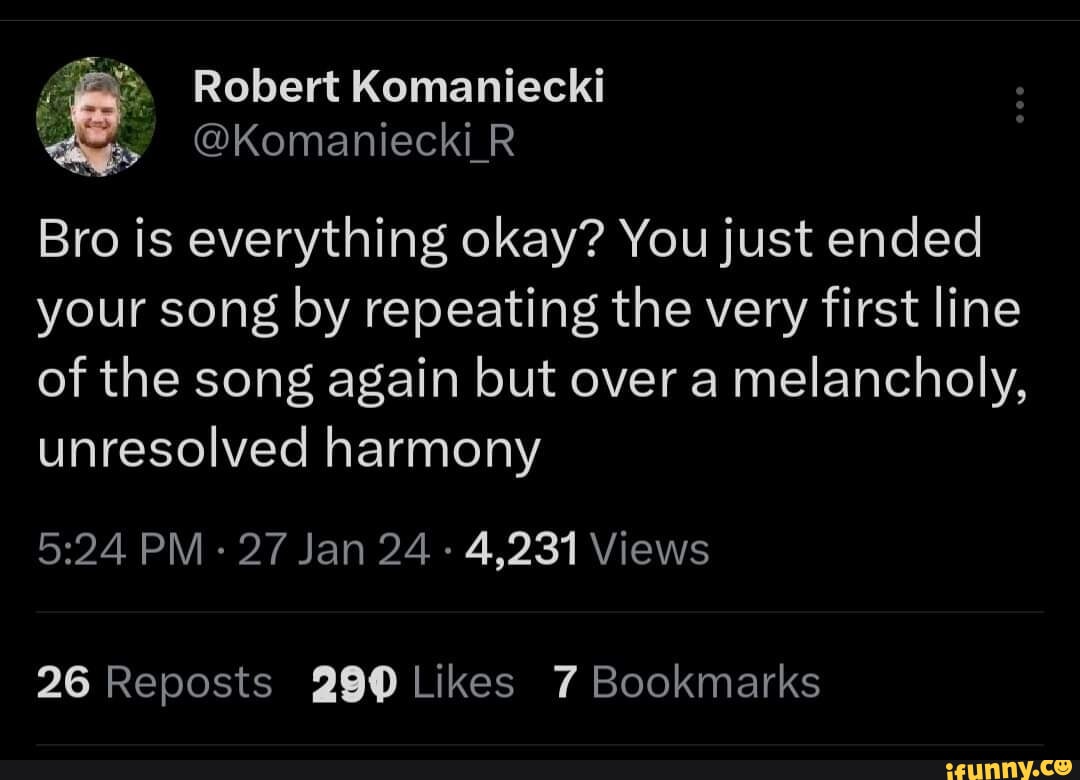Click the word "Bookmarks" label
The height and width of the screenshot is (780, 1080).
pyautogui.click(x=705, y=683)
